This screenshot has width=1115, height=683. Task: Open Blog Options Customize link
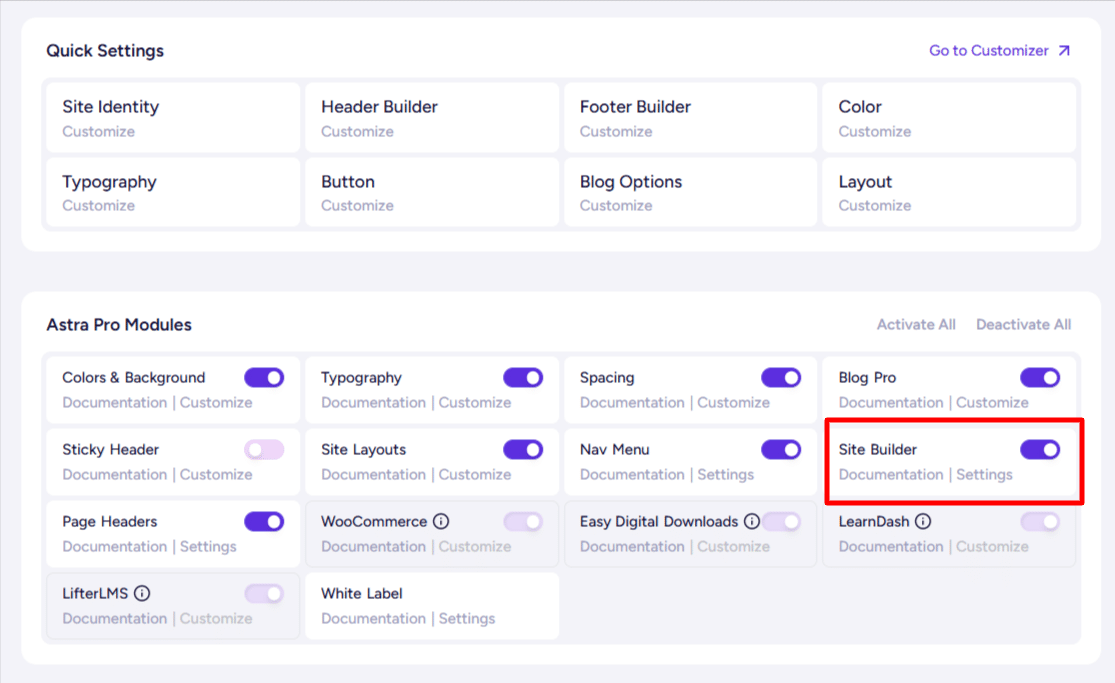click(616, 206)
